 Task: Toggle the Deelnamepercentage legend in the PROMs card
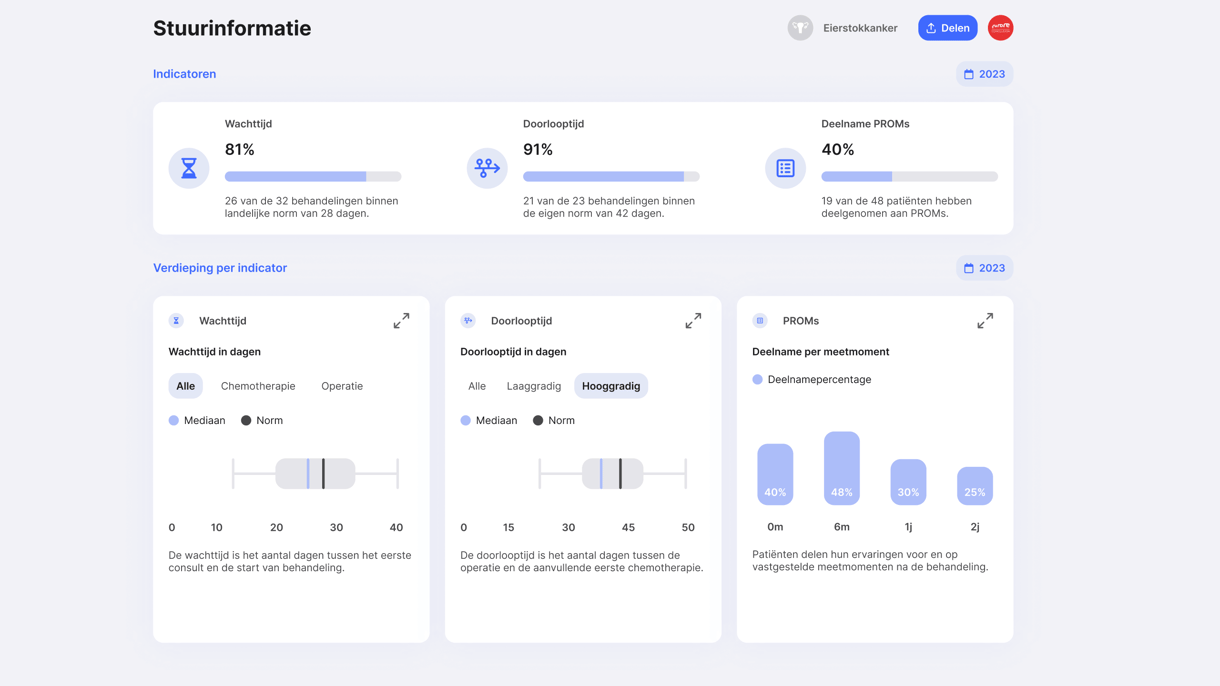pyautogui.click(x=814, y=379)
